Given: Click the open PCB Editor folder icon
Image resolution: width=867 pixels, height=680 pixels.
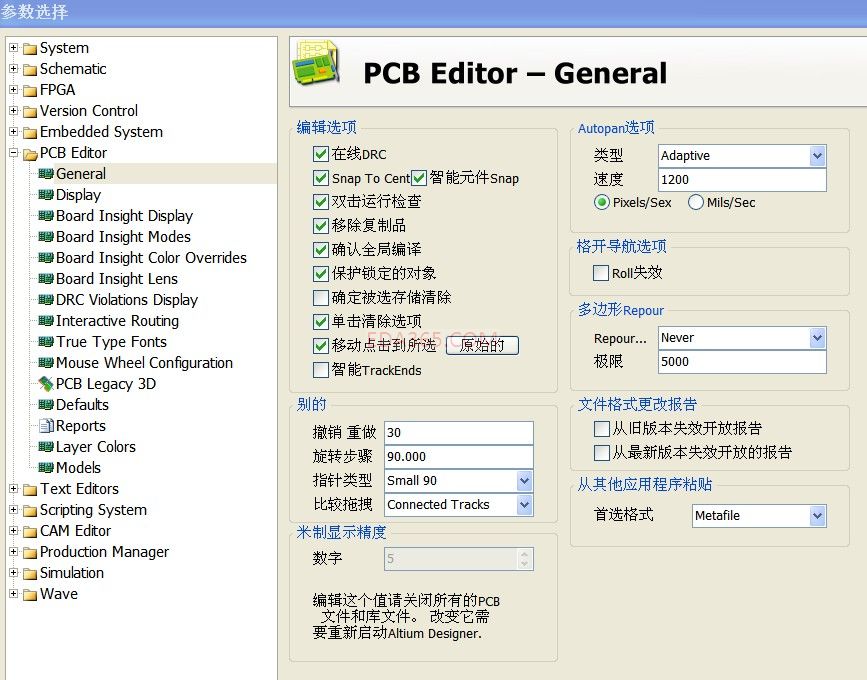Looking at the screenshot, I should pos(30,154).
